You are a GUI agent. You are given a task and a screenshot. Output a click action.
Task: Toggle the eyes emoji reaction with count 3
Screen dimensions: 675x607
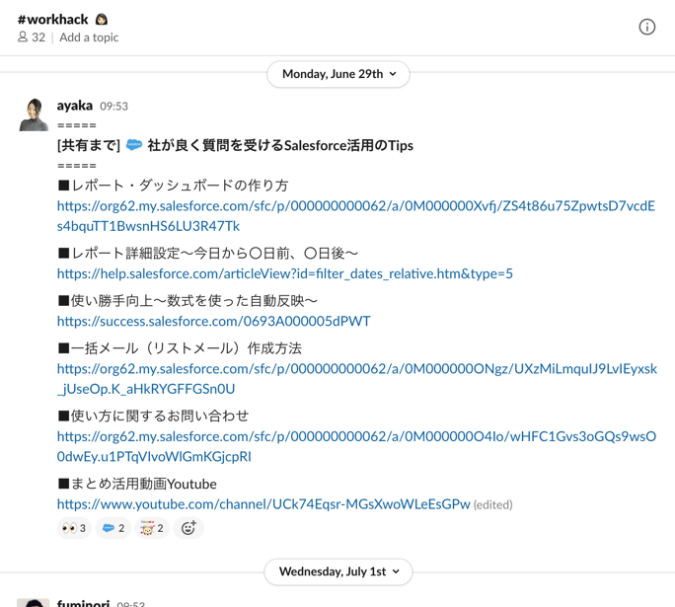[74, 528]
